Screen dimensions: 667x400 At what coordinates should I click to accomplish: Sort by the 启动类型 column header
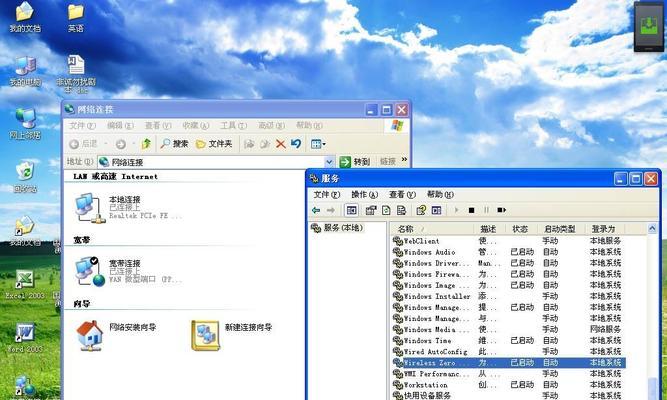tap(562, 229)
